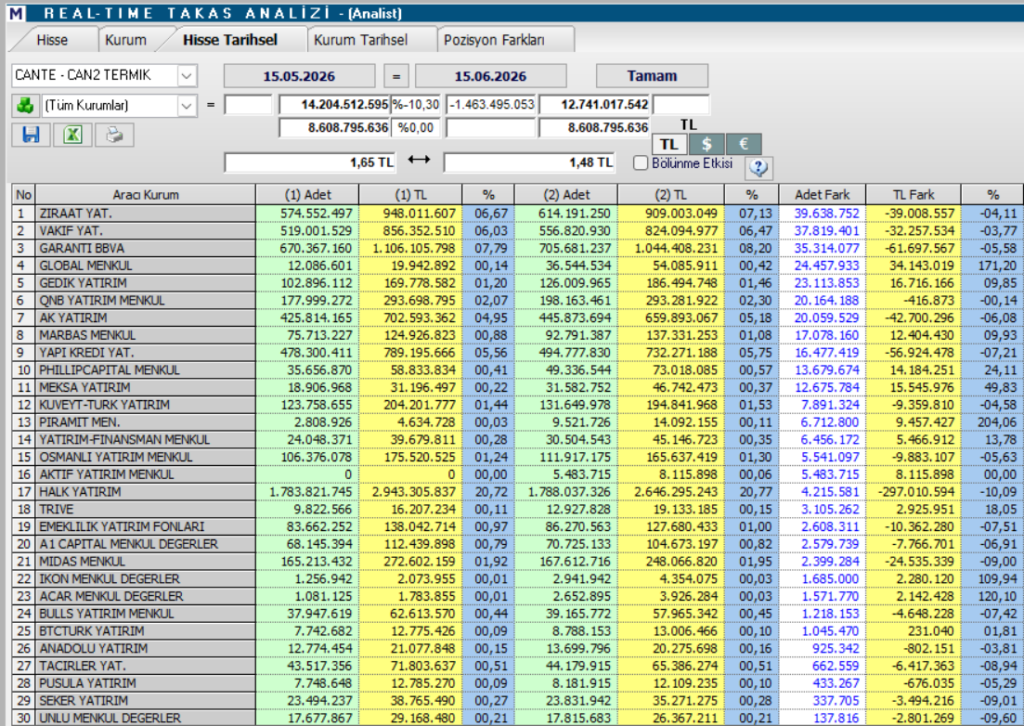
Task: Select the BTCTURK YATIRIM row
Action: (517, 631)
